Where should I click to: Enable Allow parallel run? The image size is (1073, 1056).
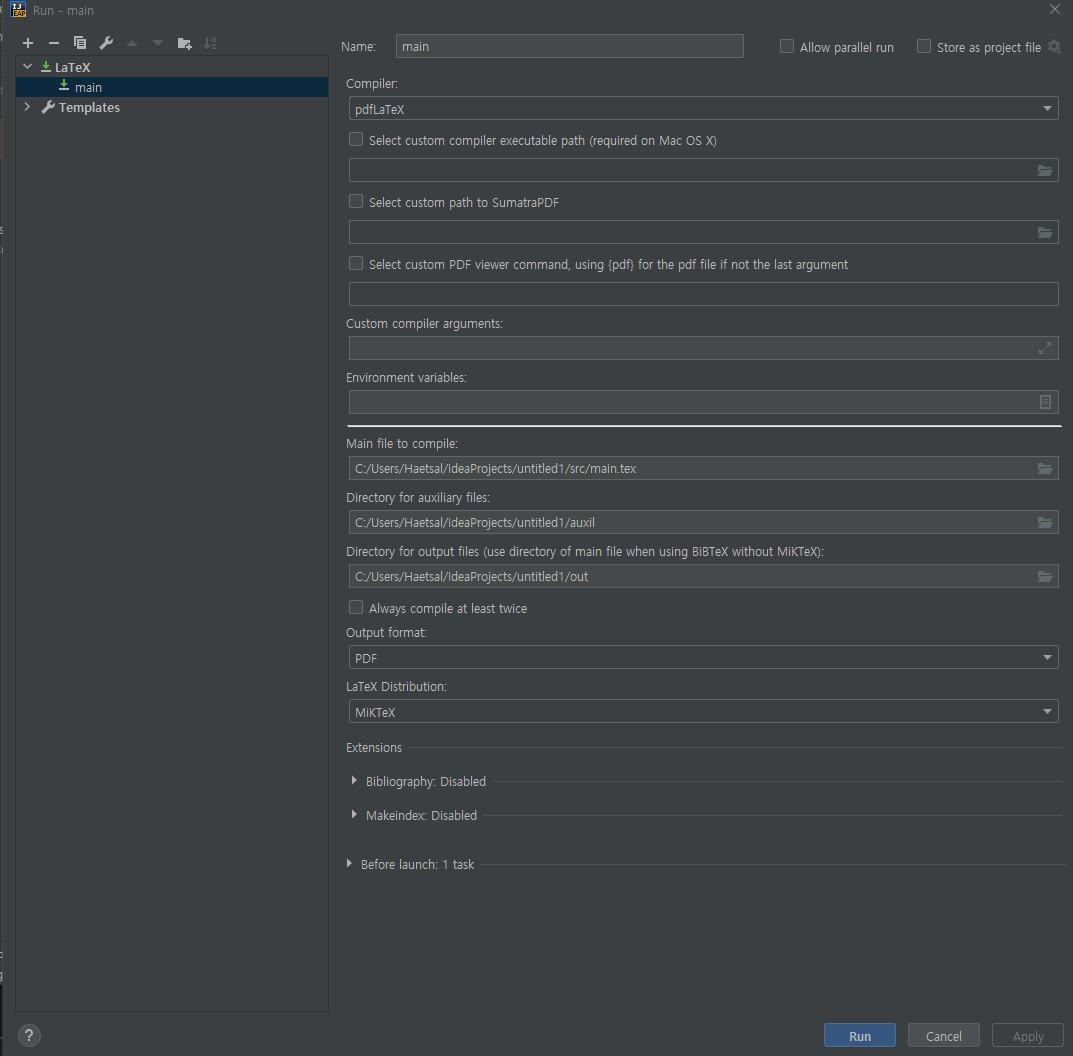[786, 46]
